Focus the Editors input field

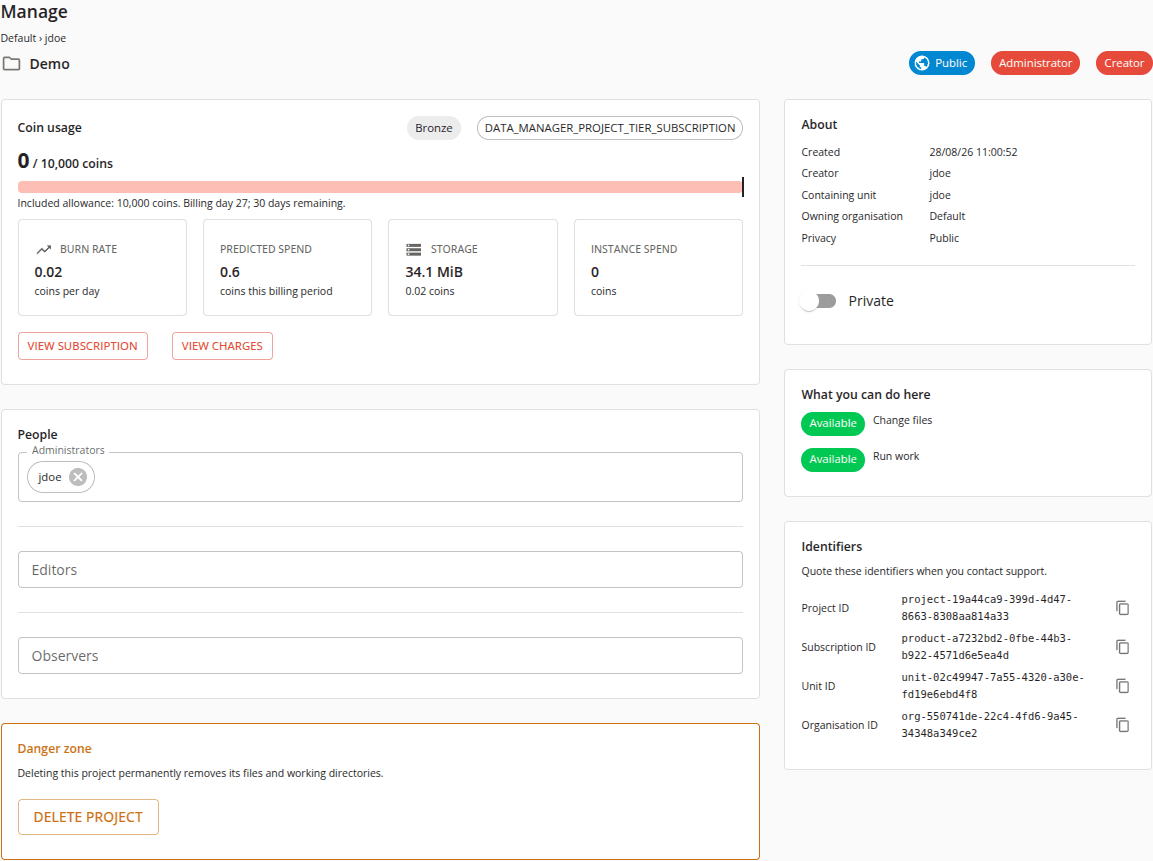coord(380,570)
